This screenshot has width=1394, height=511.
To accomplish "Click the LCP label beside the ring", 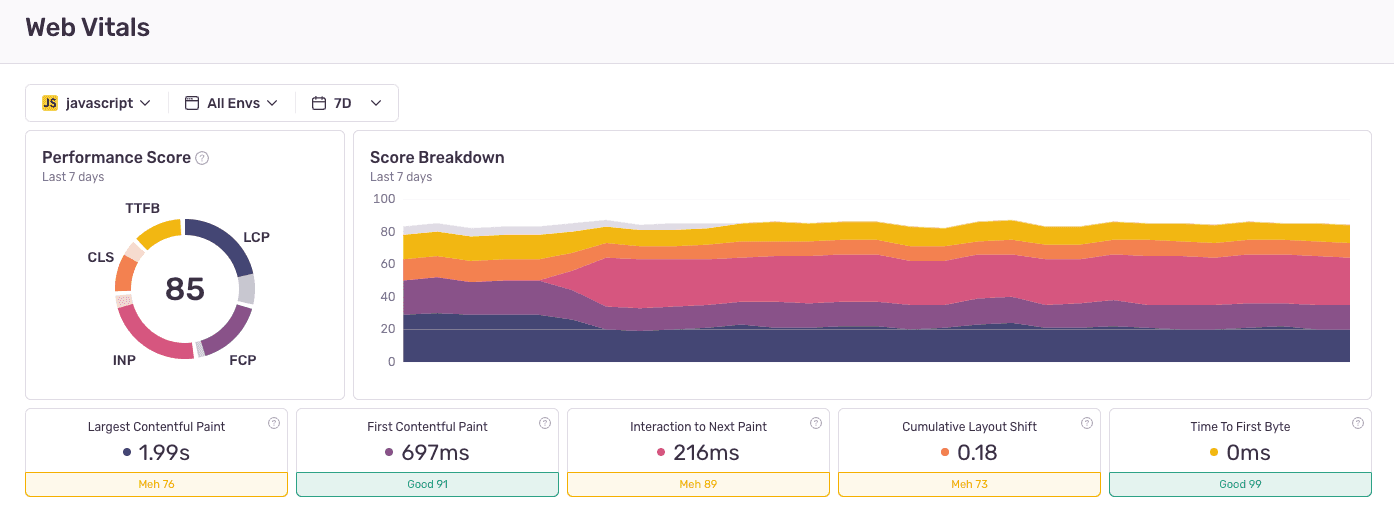I will point(256,237).
